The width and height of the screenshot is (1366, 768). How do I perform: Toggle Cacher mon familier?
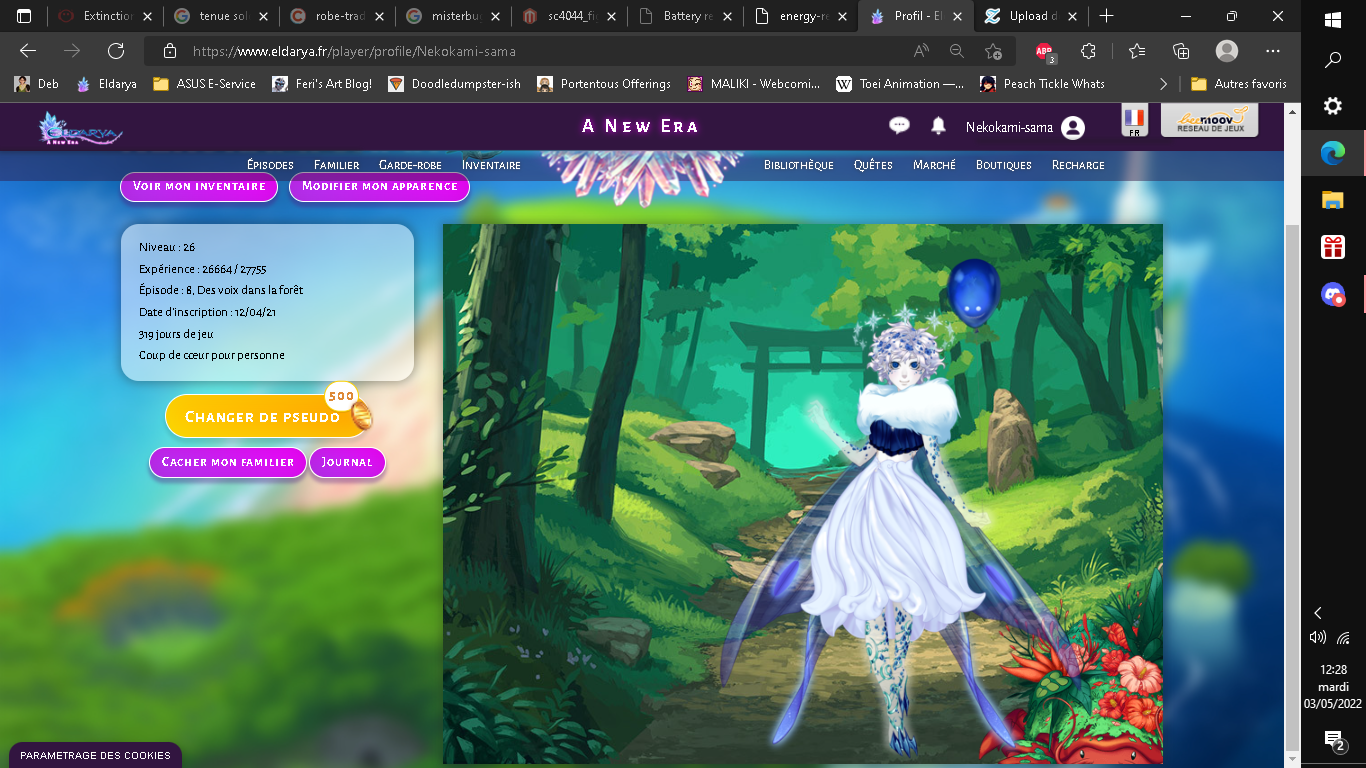pyautogui.click(x=228, y=462)
